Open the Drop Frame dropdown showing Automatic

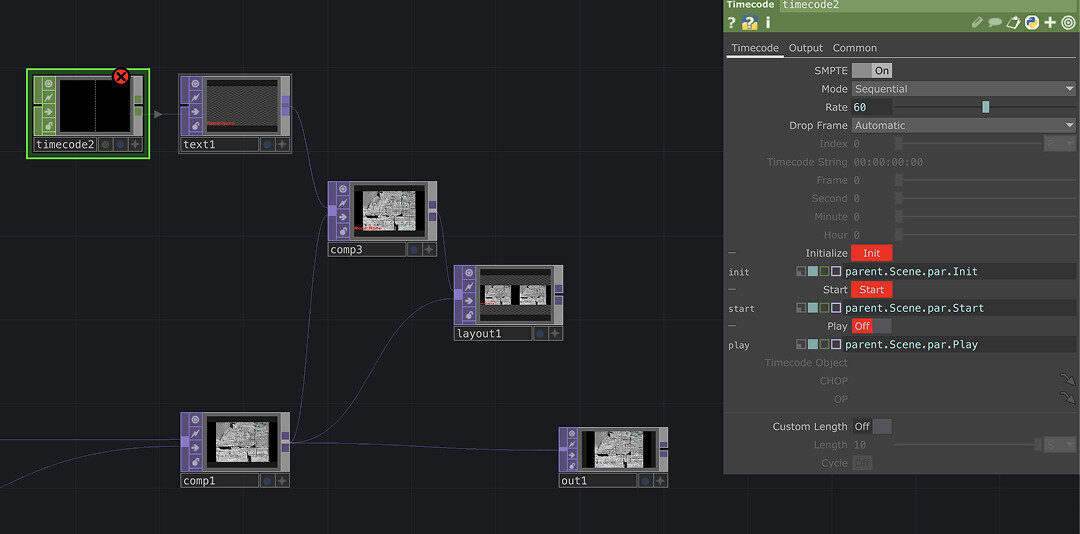[964, 125]
